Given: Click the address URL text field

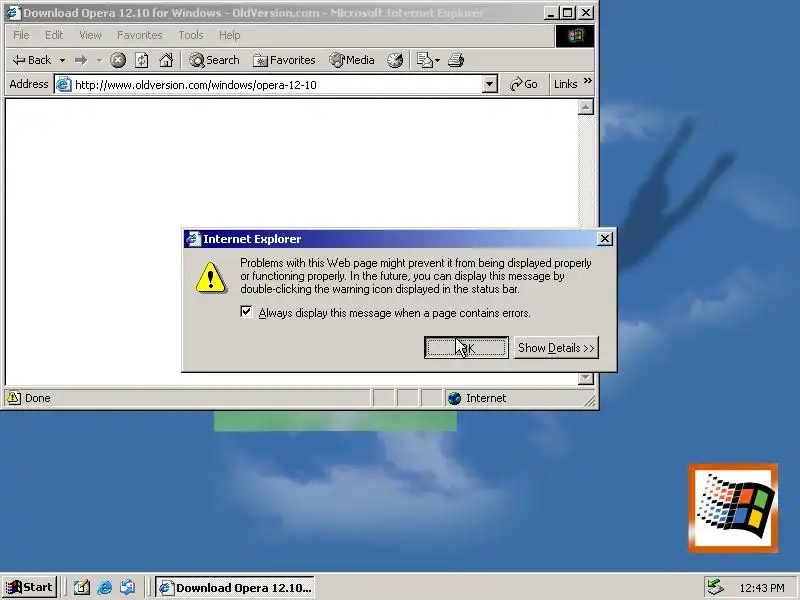Looking at the screenshot, I should click(x=278, y=85).
